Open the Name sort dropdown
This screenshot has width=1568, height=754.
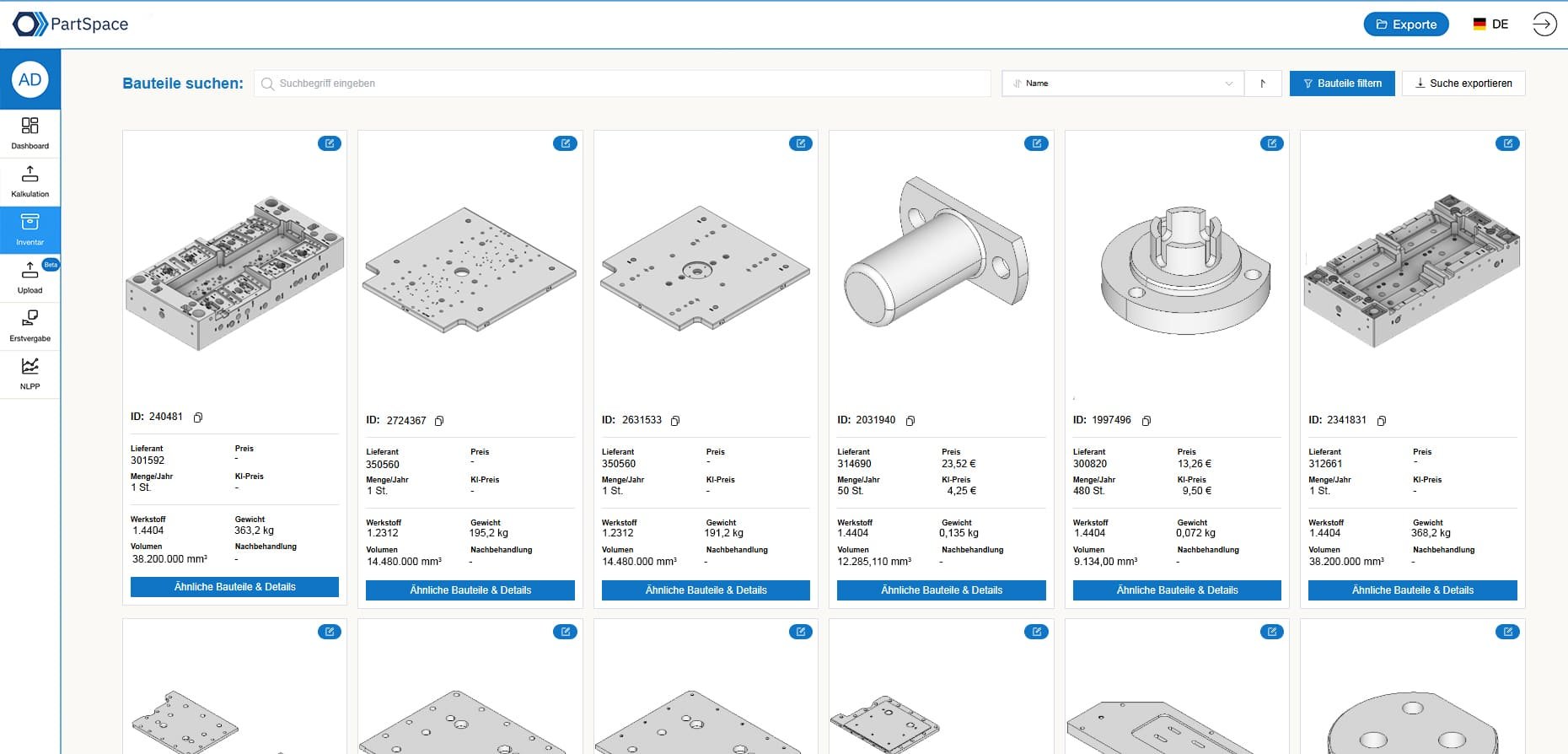pos(1123,83)
